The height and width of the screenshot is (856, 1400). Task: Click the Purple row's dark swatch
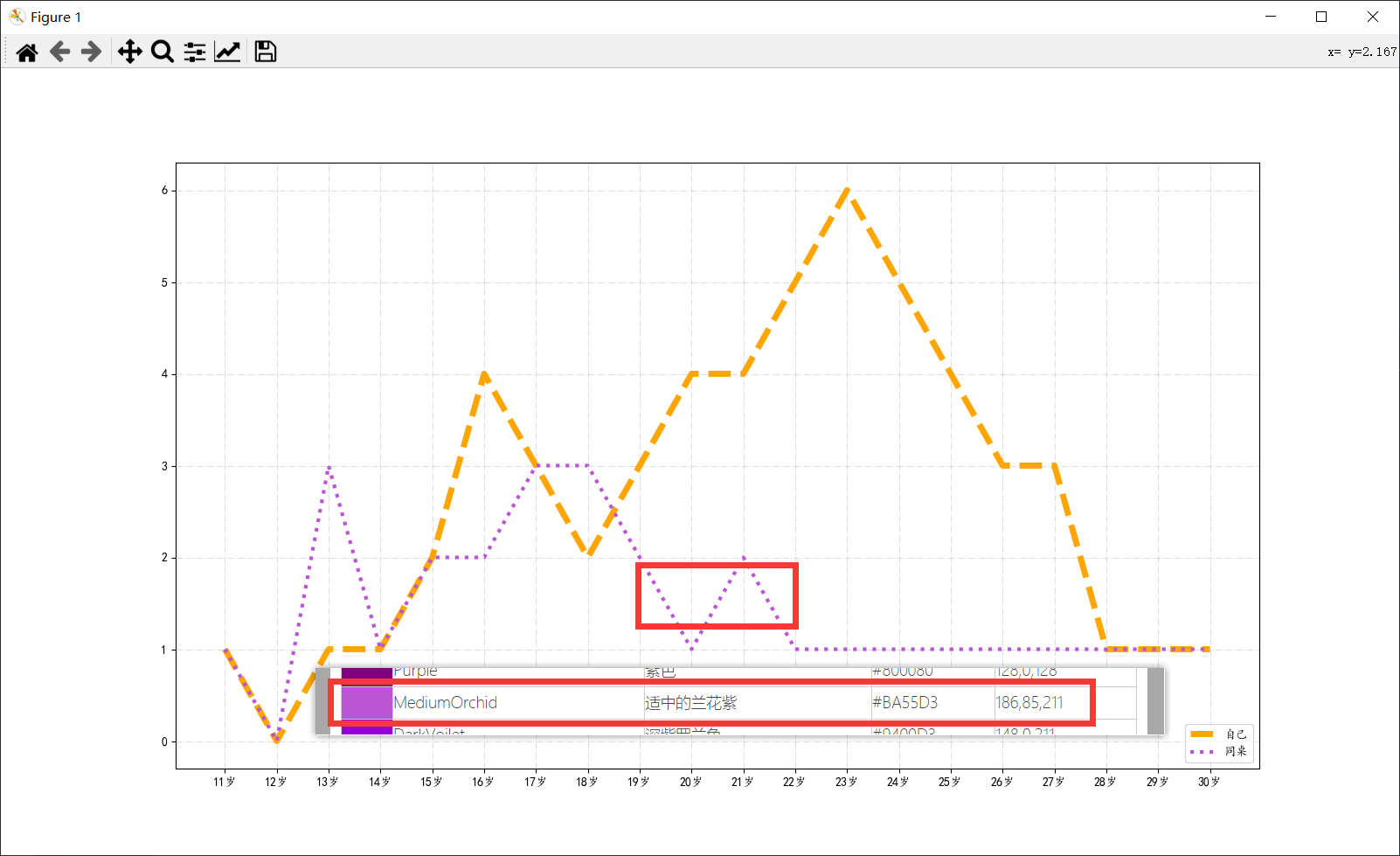pyautogui.click(x=366, y=672)
